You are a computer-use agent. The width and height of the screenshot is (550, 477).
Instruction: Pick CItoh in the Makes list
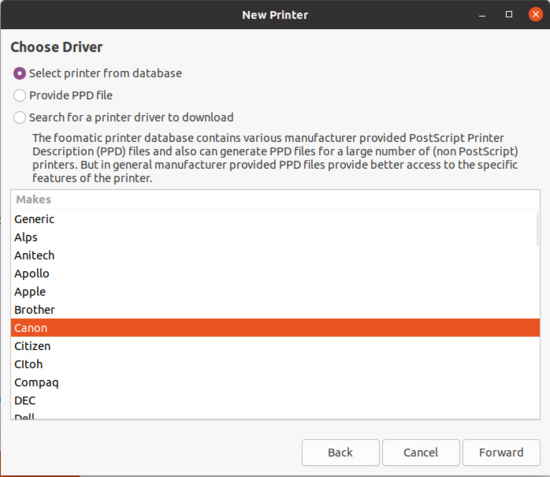[274, 364]
